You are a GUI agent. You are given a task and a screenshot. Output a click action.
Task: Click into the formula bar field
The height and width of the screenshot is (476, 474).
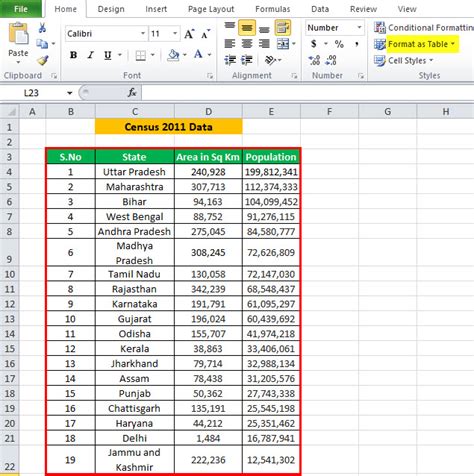pyautogui.click(x=308, y=93)
